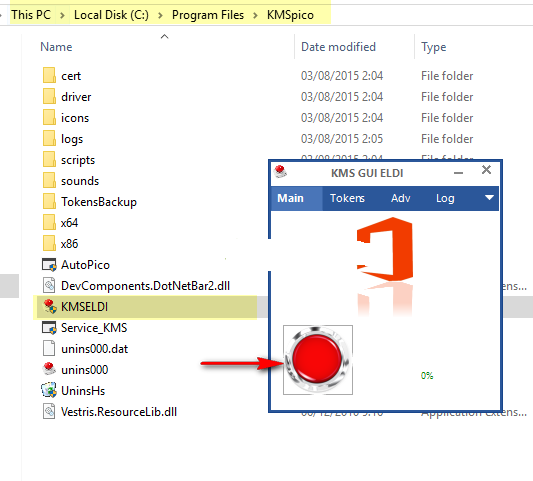Select the file name KMSELDI
533x481 pixels.
click(x=84, y=307)
